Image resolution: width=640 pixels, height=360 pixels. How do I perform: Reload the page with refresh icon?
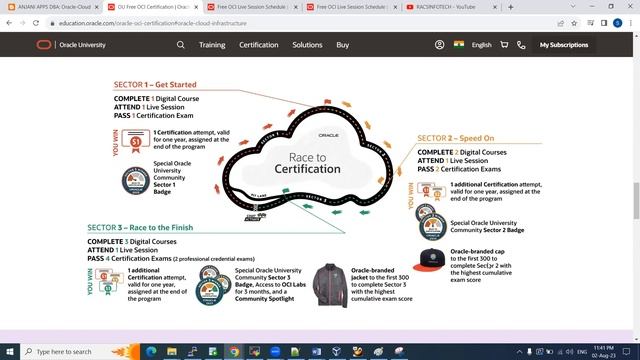pyautogui.click(x=36, y=23)
